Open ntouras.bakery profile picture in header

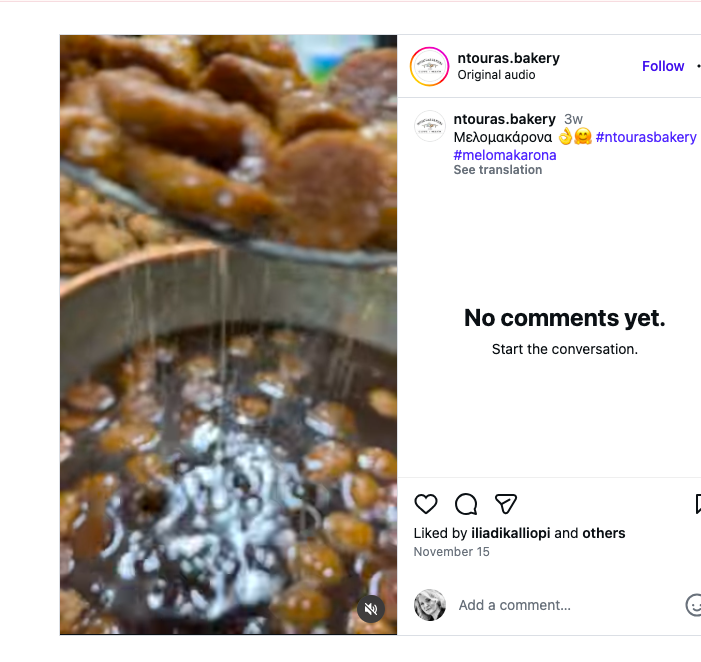[x=430, y=66]
